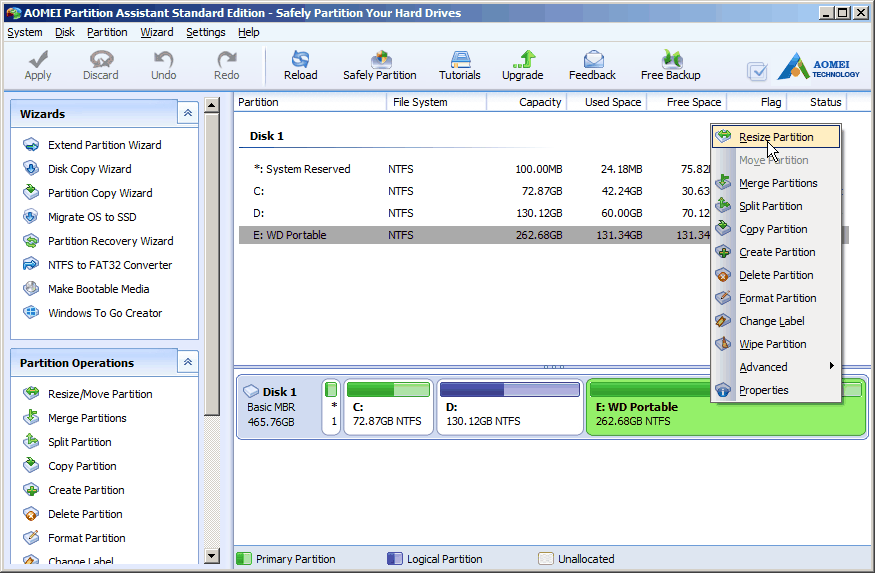
Task: Collapse the Partition Operations panel
Action: click(x=188, y=362)
